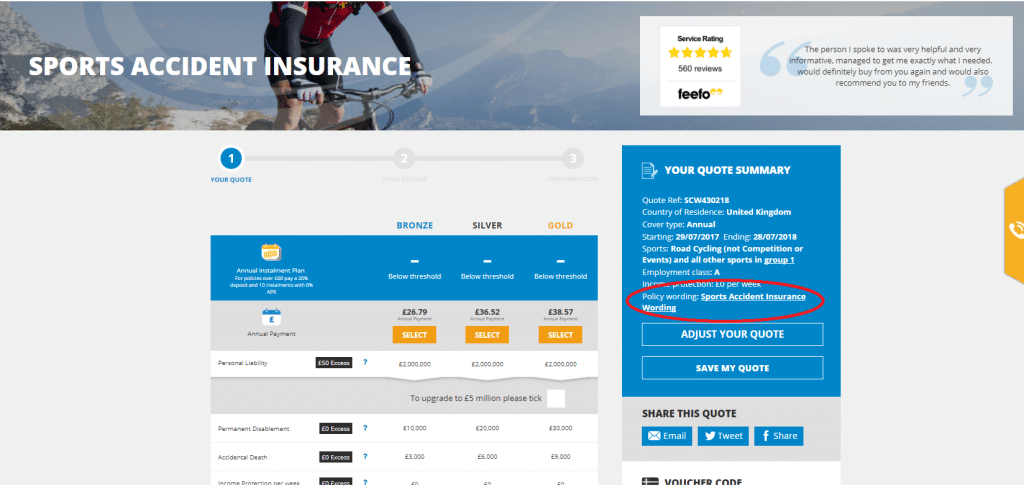The image size is (1024, 488).
Task: Open the Permanent Disablement help icon
Action: pyautogui.click(x=365, y=429)
